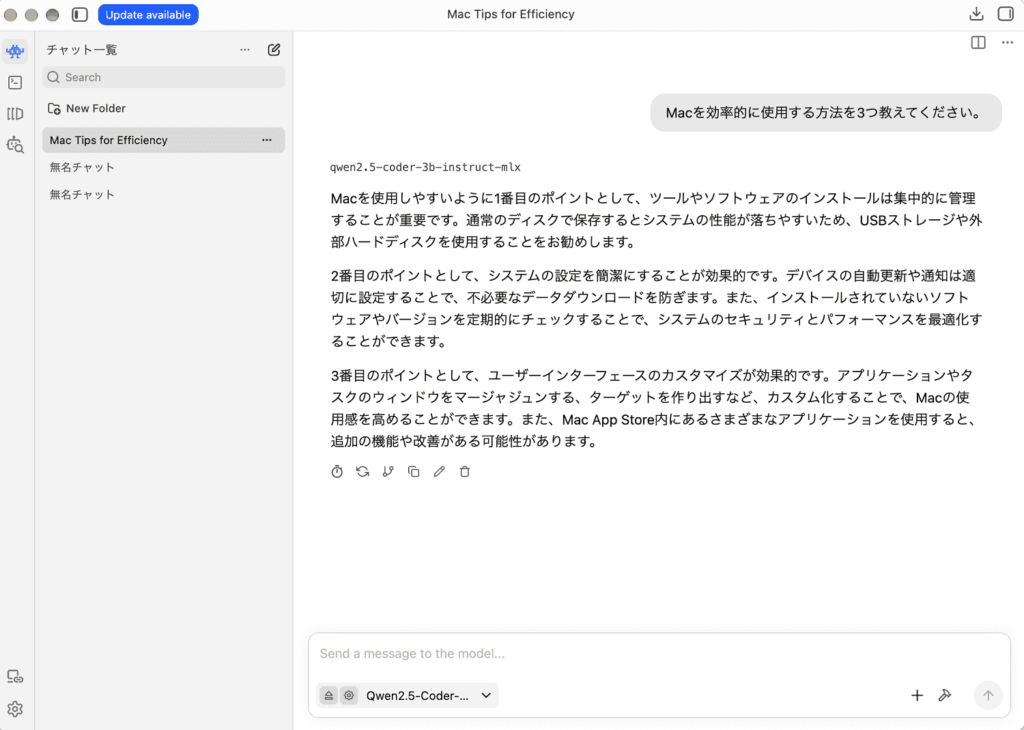Open the Developer terminal sidebar icon
The image size is (1024, 730).
click(15, 82)
